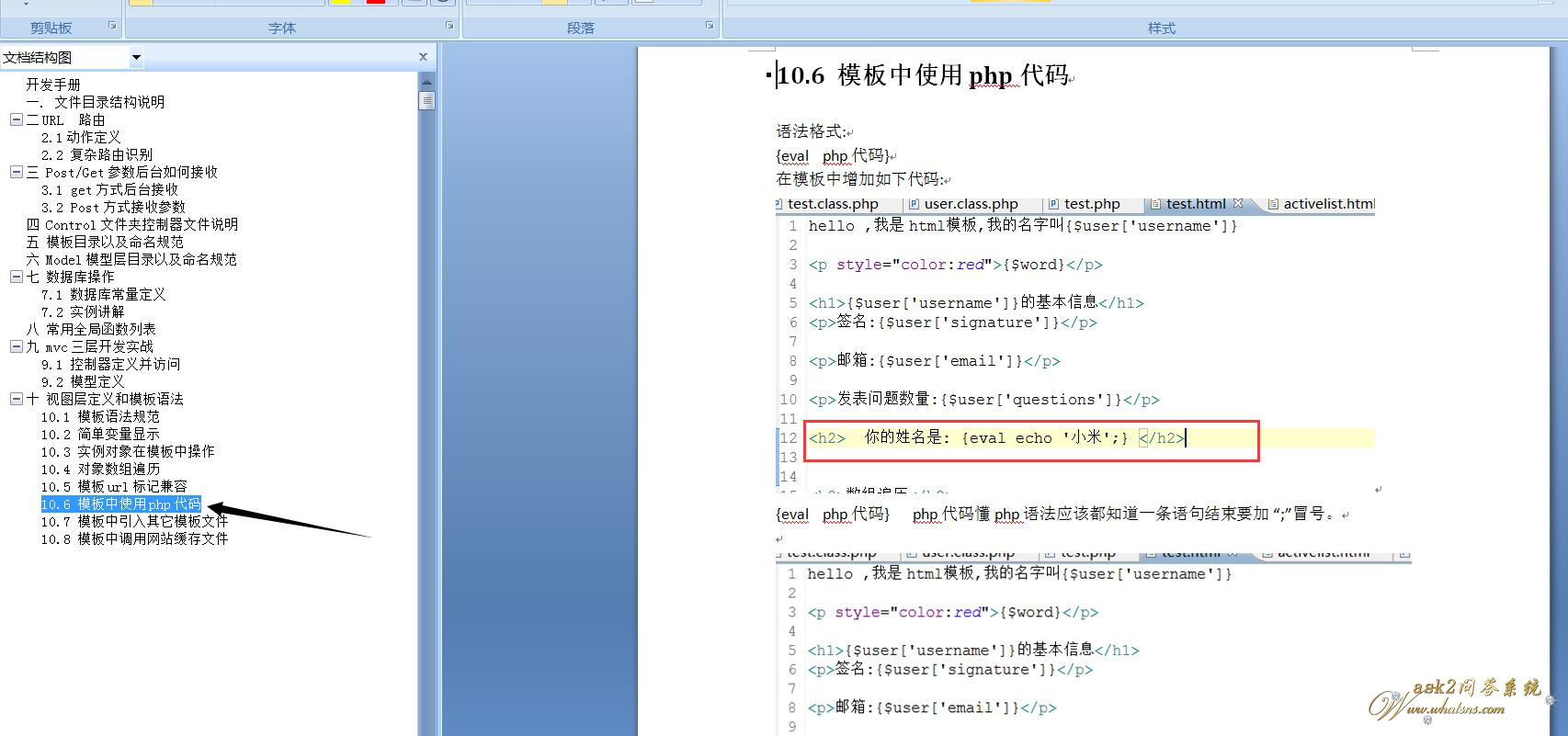This screenshot has height=736, width=1568.
Task: Close the document map pane
Action: click(423, 57)
